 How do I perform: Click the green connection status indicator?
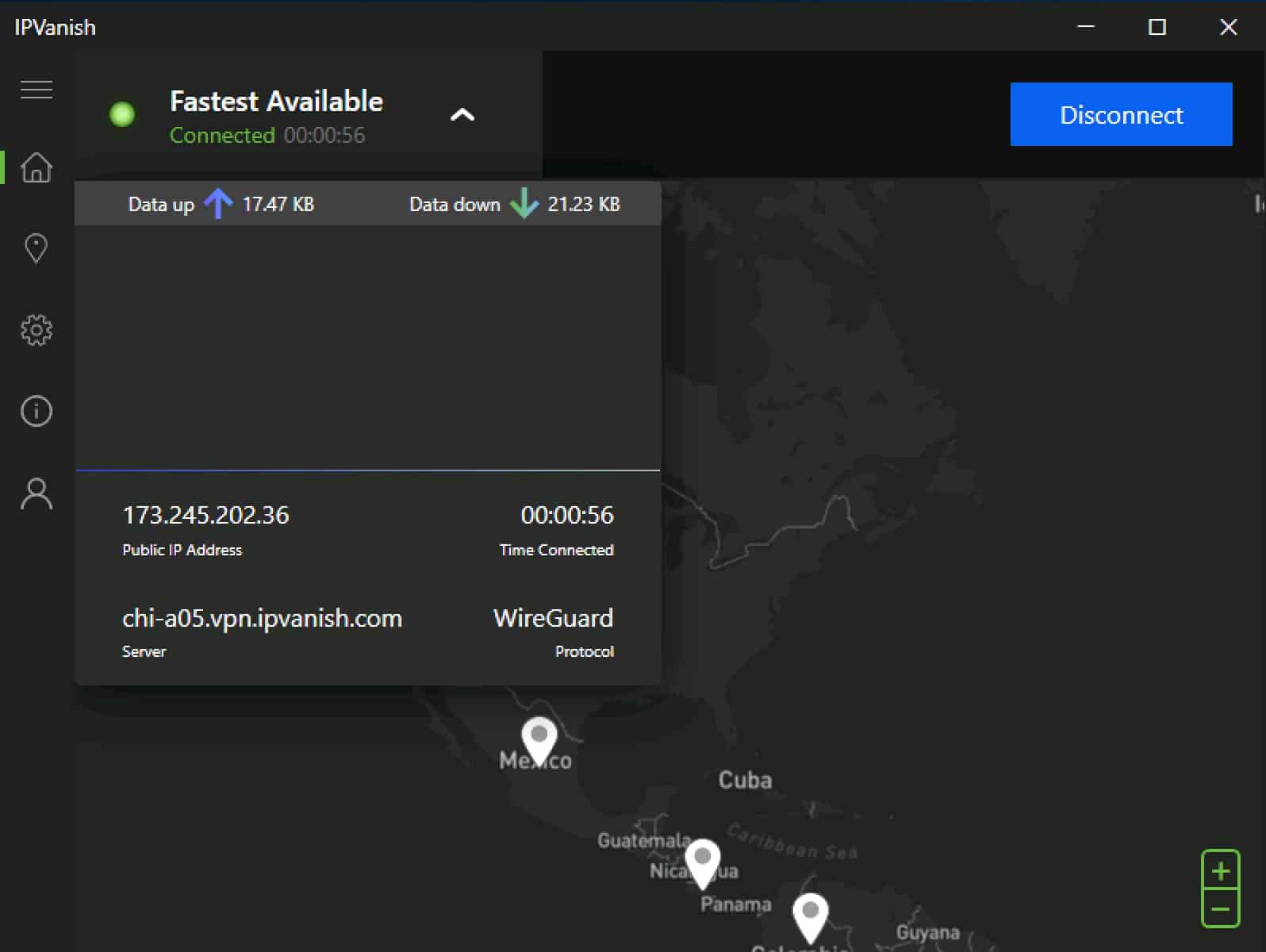pyautogui.click(x=122, y=114)
